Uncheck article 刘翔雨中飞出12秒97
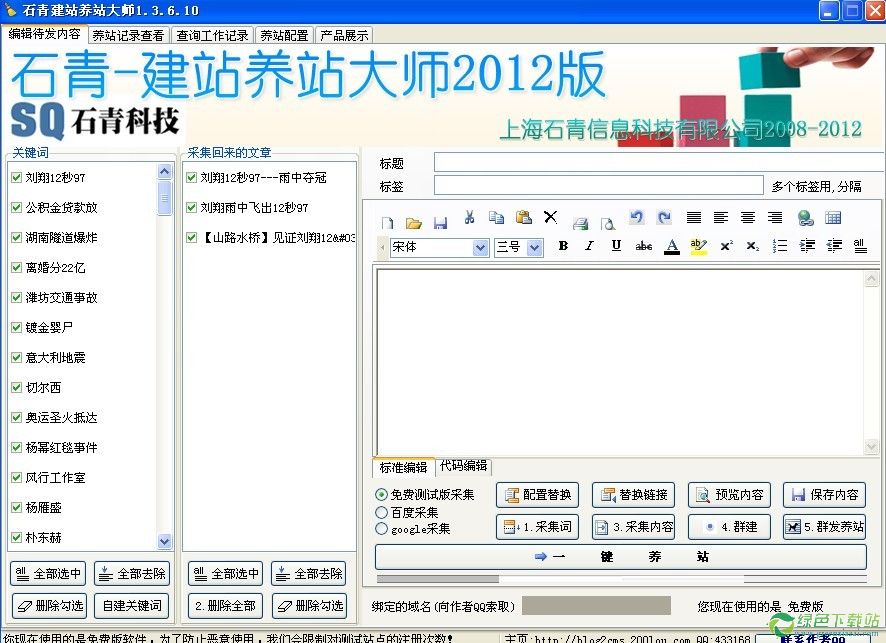 pos(192,208)
